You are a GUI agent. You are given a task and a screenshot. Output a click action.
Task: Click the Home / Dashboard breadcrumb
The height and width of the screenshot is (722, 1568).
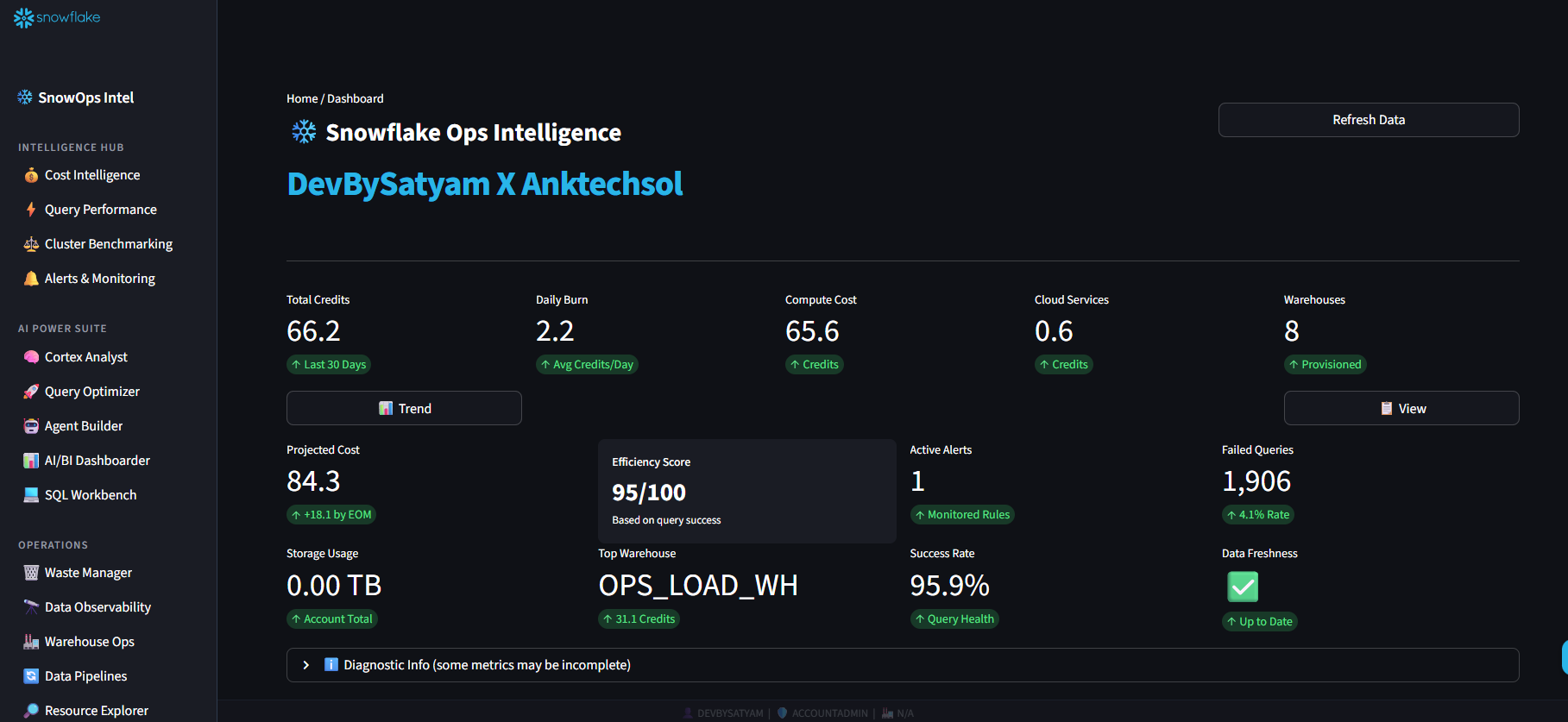(x=335, y=98)
